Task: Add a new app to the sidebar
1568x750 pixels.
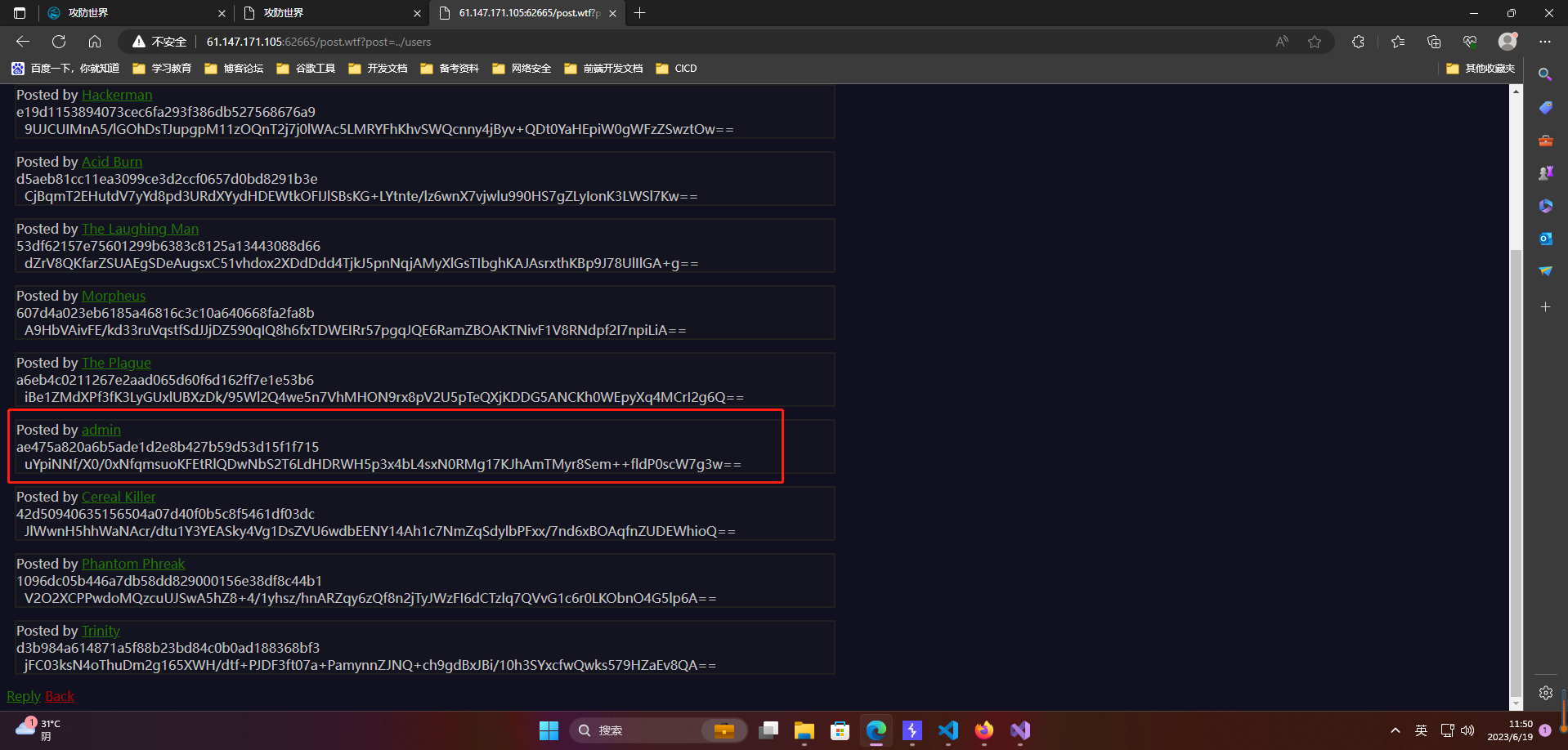Action: tap(1545, 307)
